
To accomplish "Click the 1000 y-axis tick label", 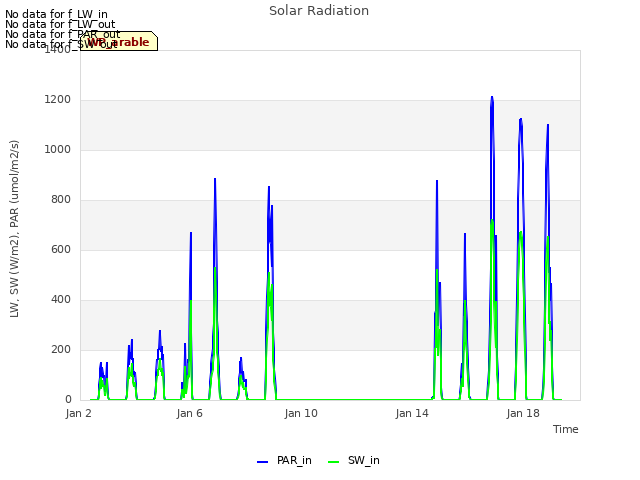I will [x=58, y=149].
